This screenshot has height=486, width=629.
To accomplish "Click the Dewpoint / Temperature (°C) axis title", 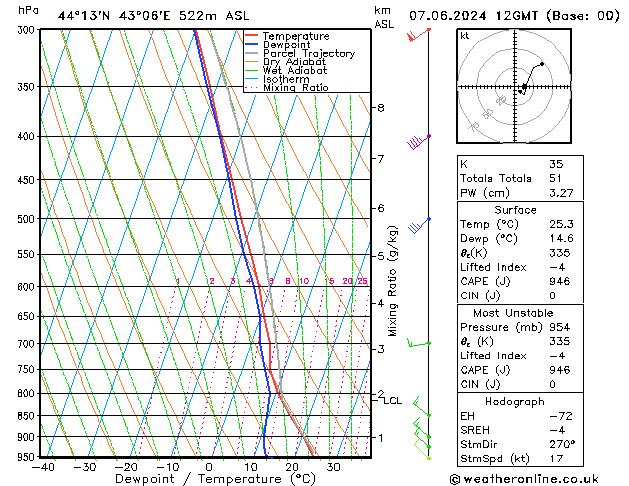I will point(215,479).
